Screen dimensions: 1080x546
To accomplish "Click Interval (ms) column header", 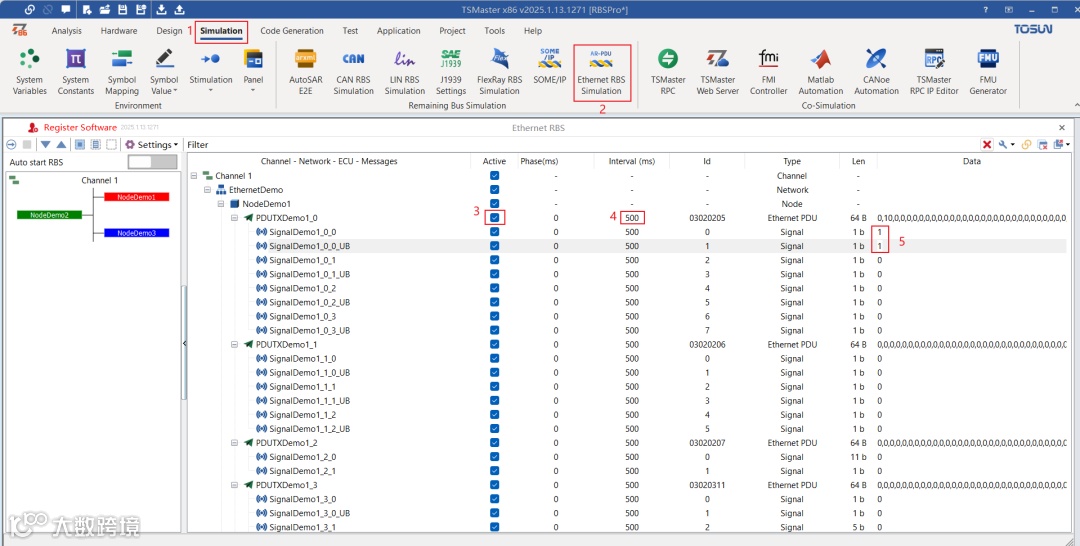I will coord(632,161).
